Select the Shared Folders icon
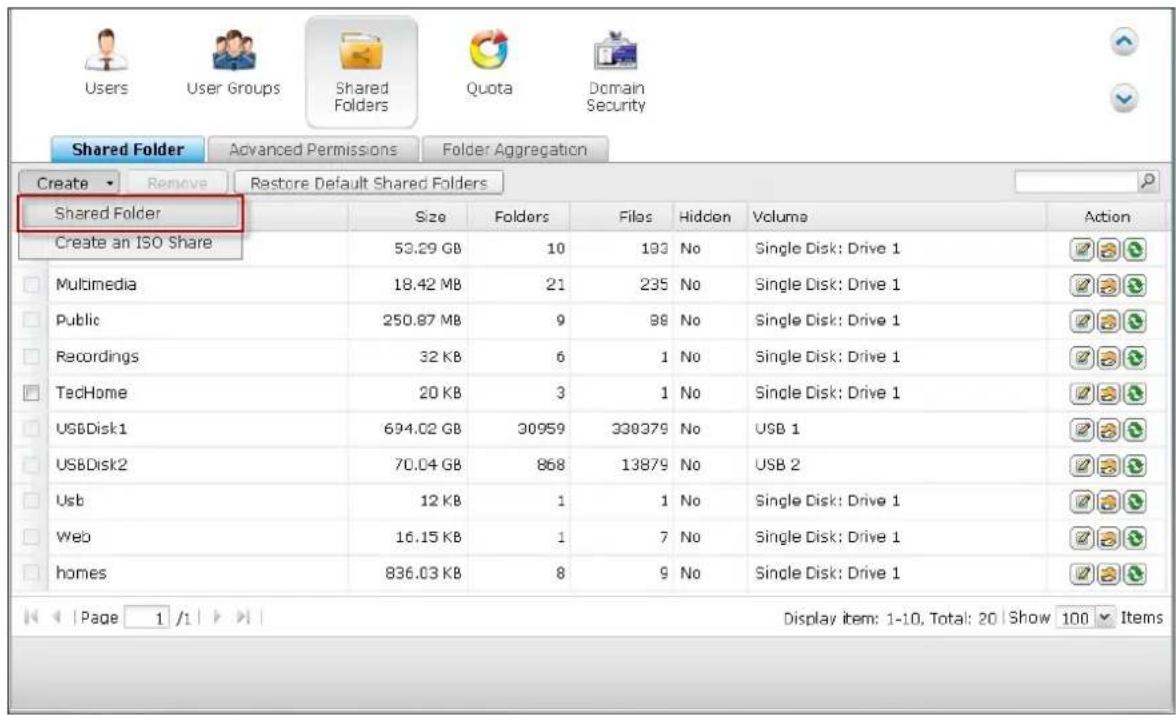Viewport: 1176px width, 715px height. click(361, 51)
